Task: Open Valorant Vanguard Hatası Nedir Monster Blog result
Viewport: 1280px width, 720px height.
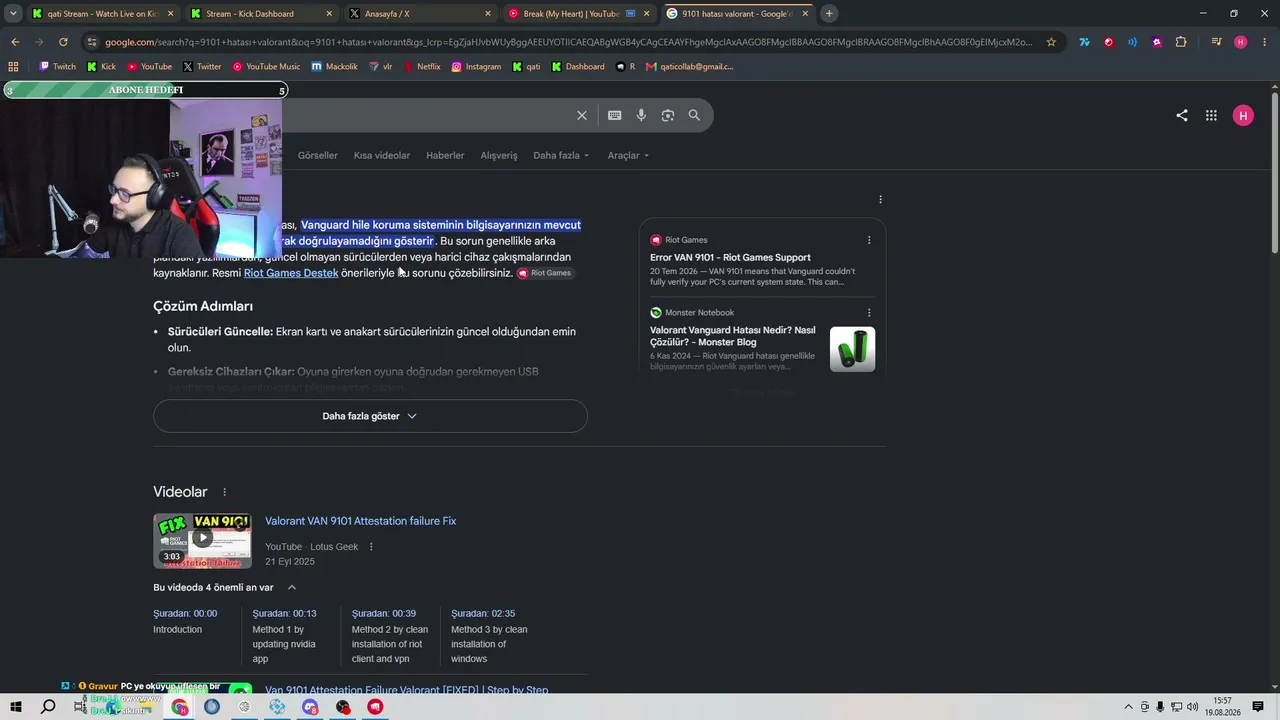Action: pyautogui.click(x=733, y=336)
